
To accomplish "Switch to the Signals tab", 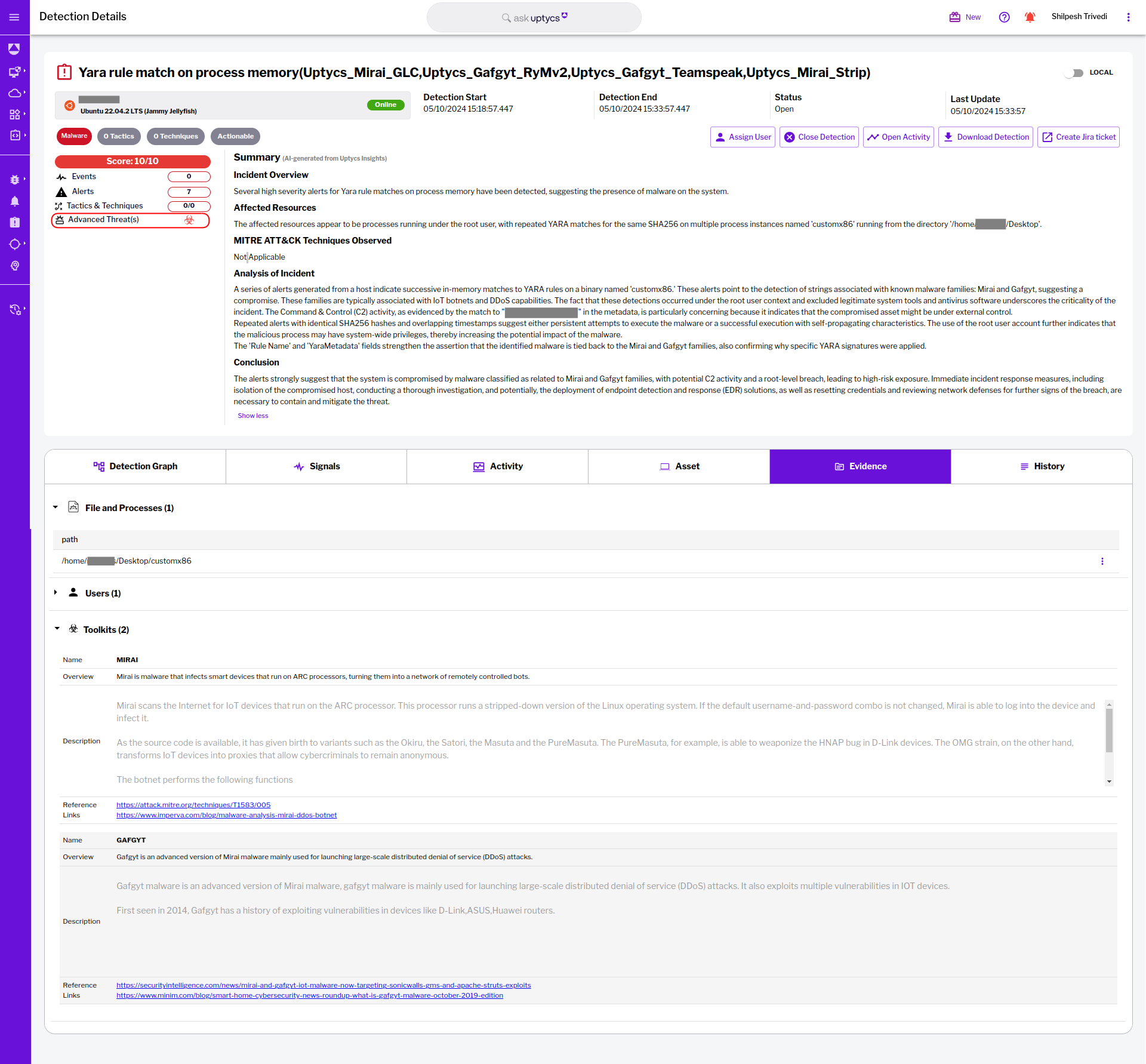I will (x=316, y=466).
